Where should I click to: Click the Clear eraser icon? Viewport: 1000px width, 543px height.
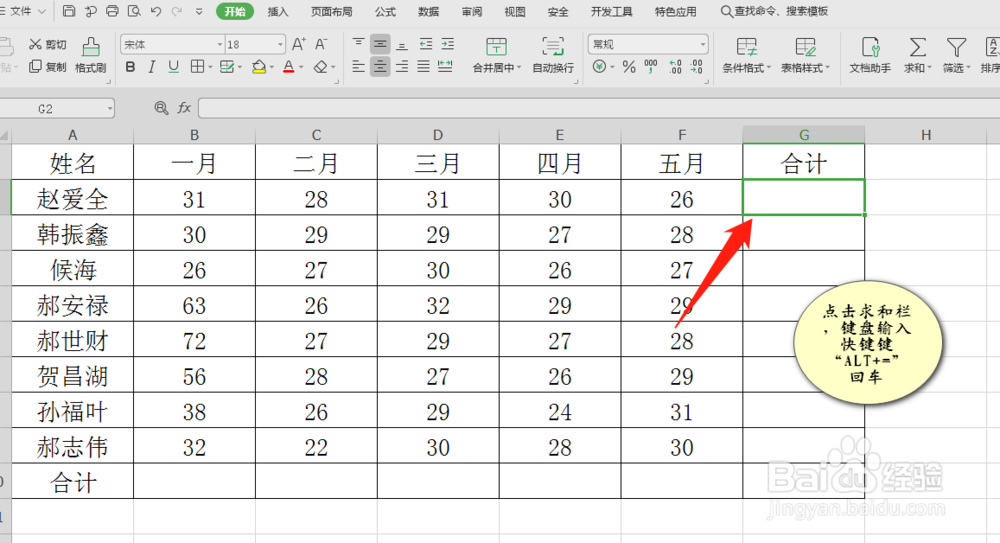click(321, 66)
